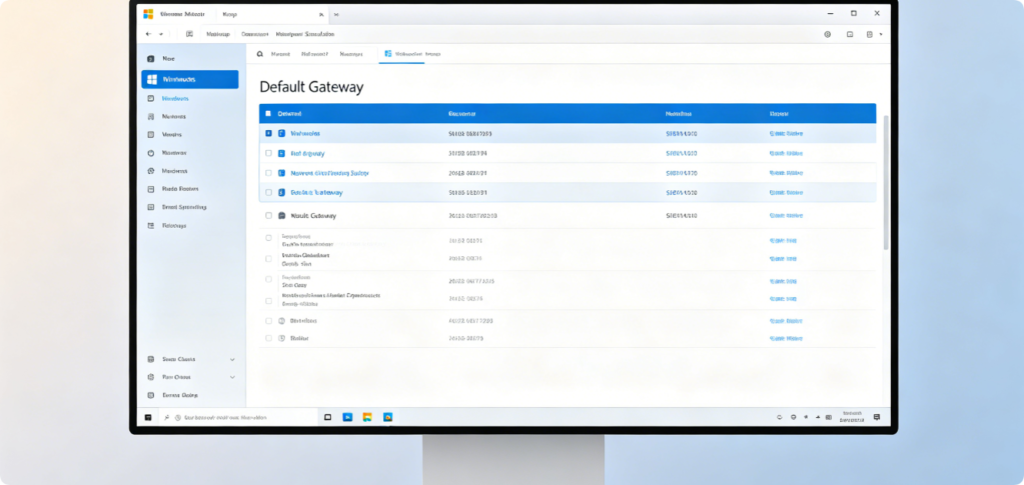This screenshot has height=485, width=1024.
Task: Click the power-style round icon in the sidebar list
Action: (151, 153)
